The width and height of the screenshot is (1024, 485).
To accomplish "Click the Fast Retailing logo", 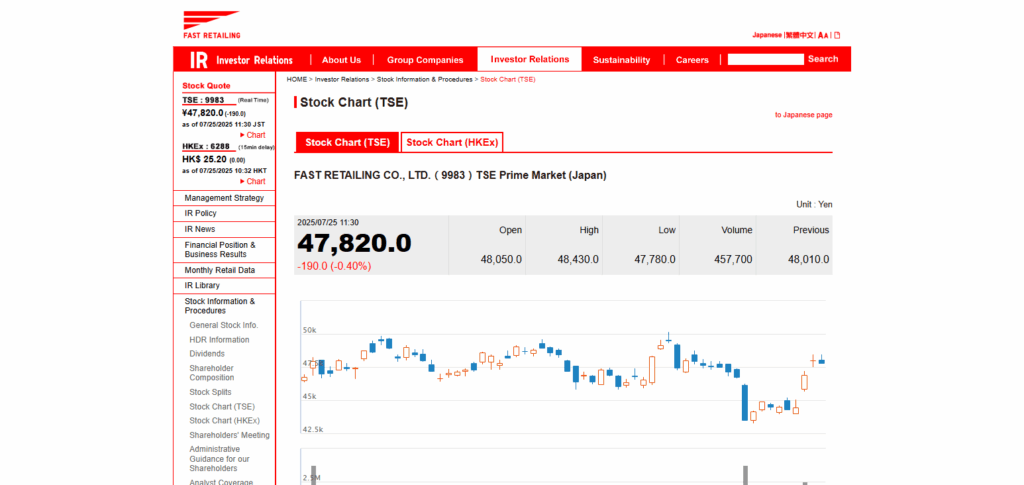I will click(212, 25).
